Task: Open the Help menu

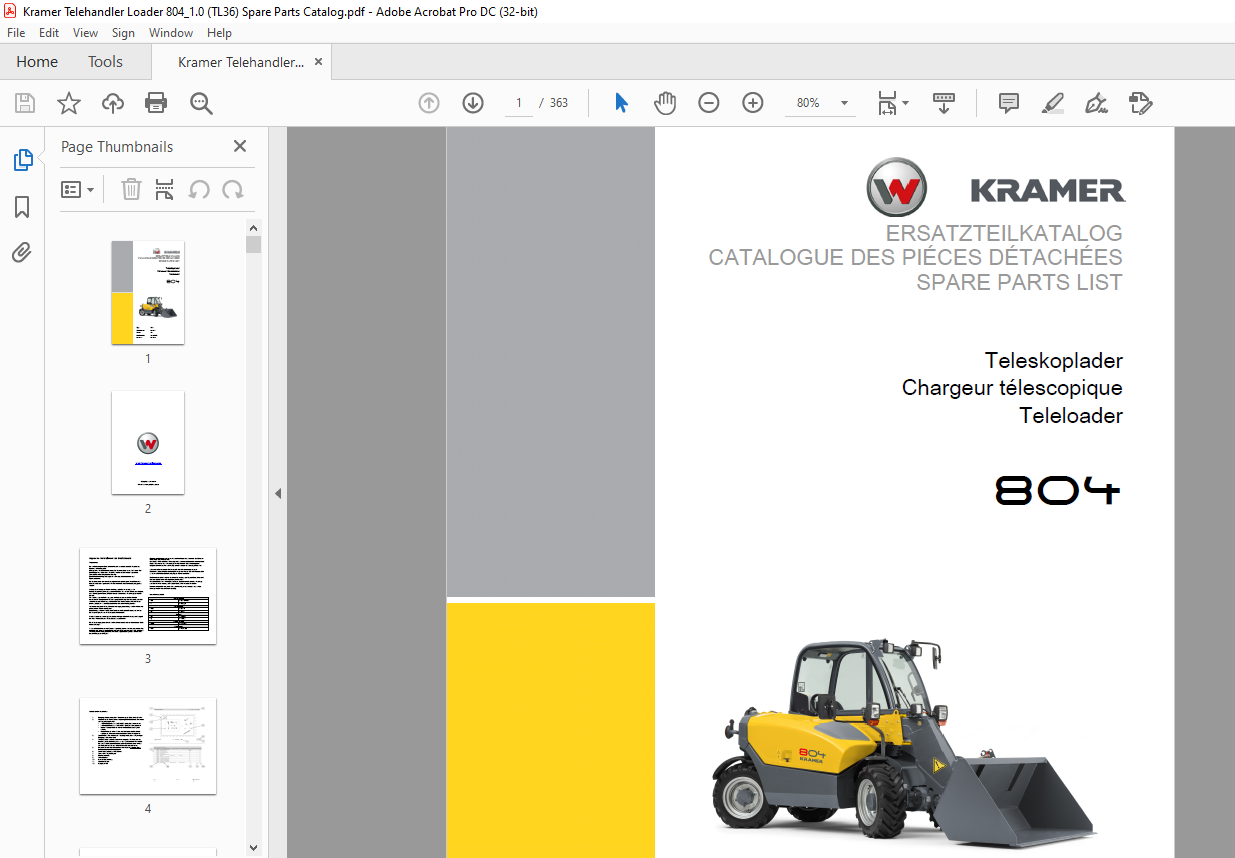Action: (219, 33)
